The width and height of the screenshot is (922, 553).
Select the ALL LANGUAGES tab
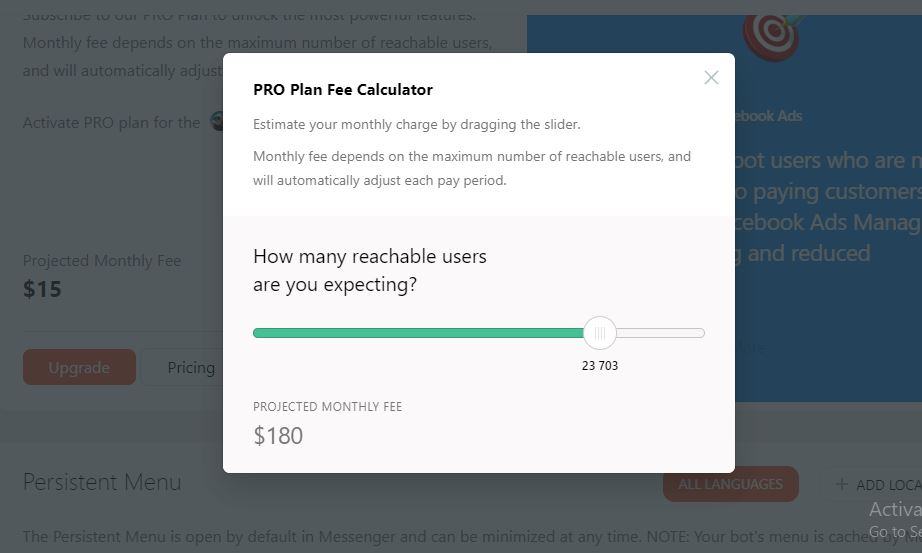pyautogui.click(x=730, y=485)
